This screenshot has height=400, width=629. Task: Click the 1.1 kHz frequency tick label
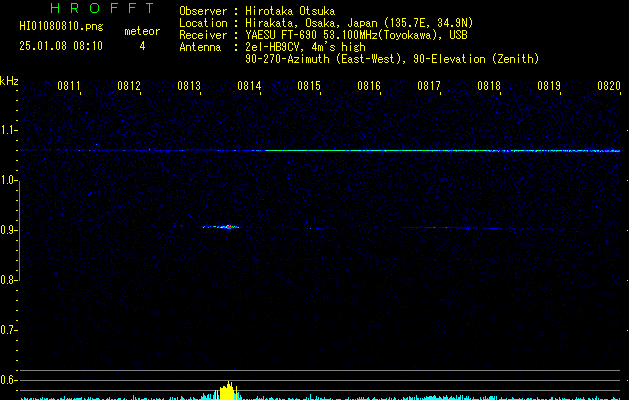coord(9,130)
